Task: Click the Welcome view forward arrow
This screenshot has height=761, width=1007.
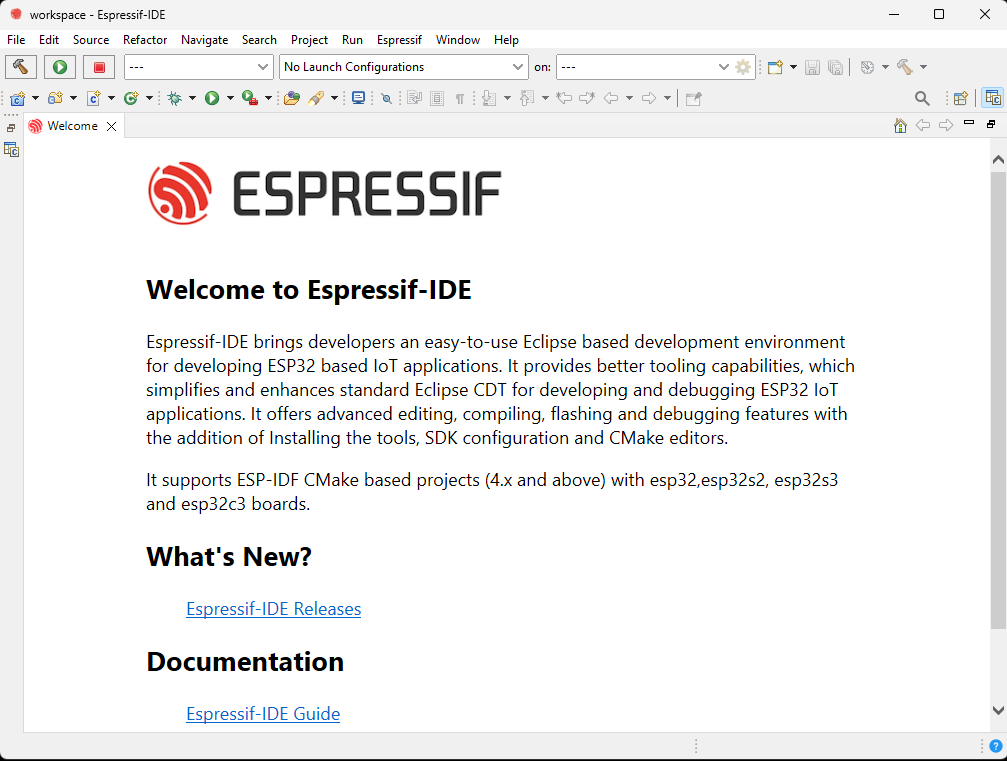Action: point(946,125)
